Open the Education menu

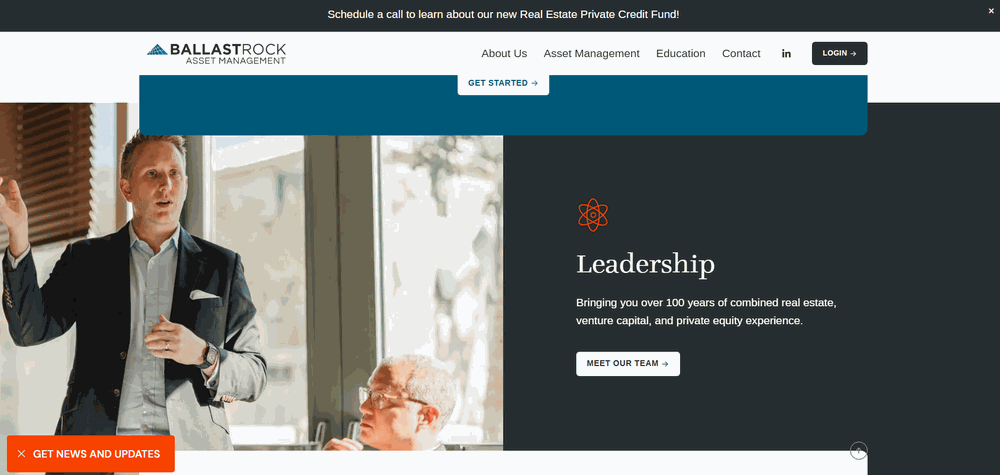[x=680, y=54]
